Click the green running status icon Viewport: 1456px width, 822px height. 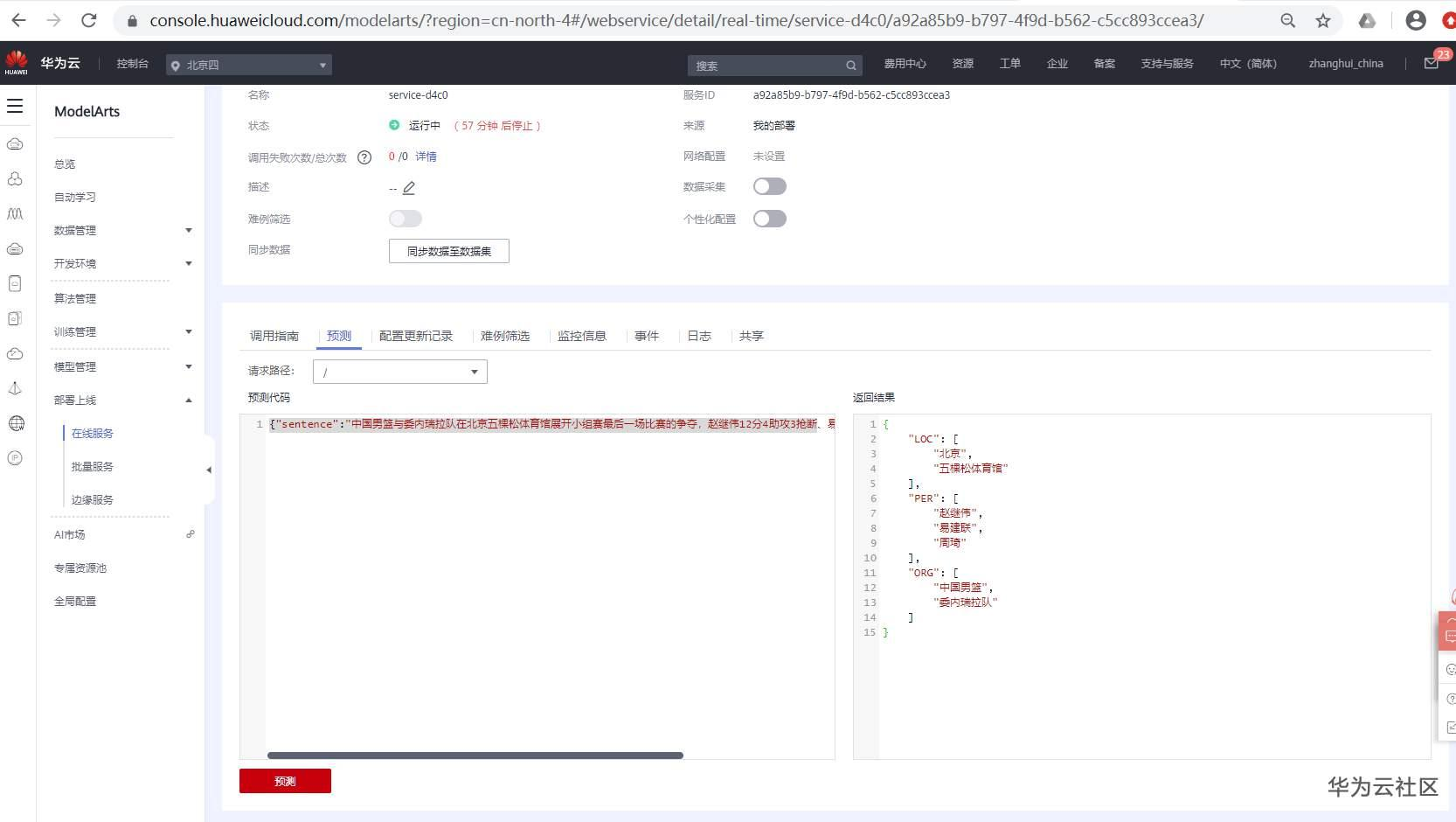click(x=394, y=125)
